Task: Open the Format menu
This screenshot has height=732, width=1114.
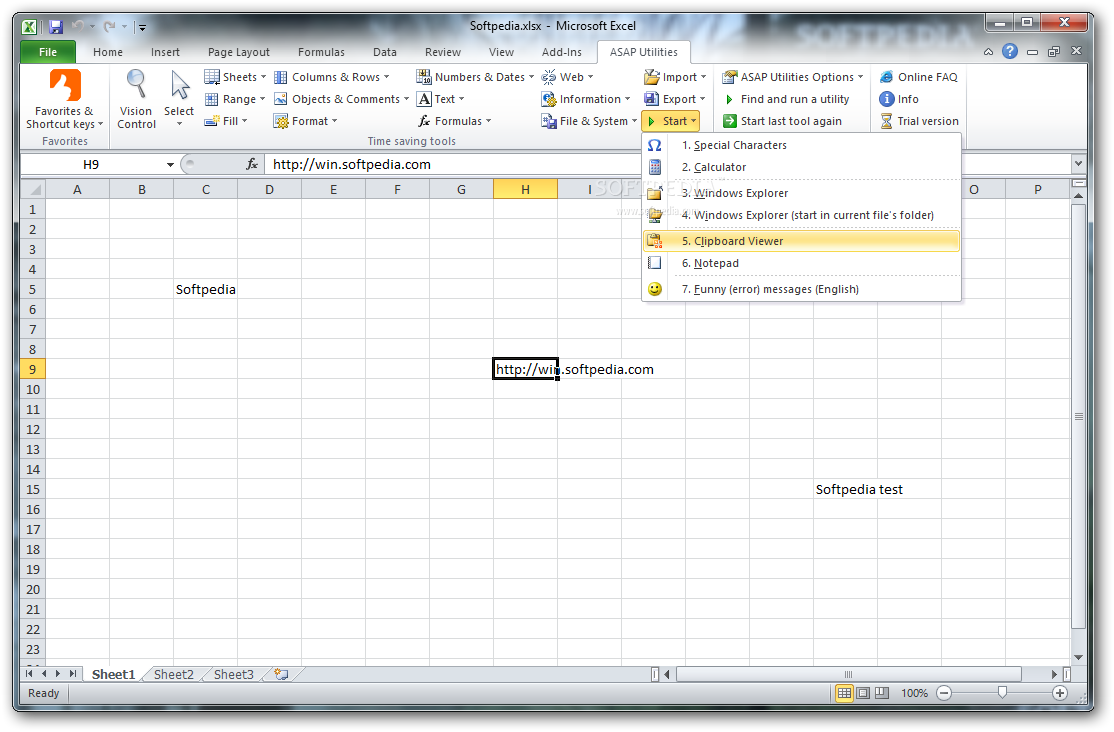Action: point(305,121)
